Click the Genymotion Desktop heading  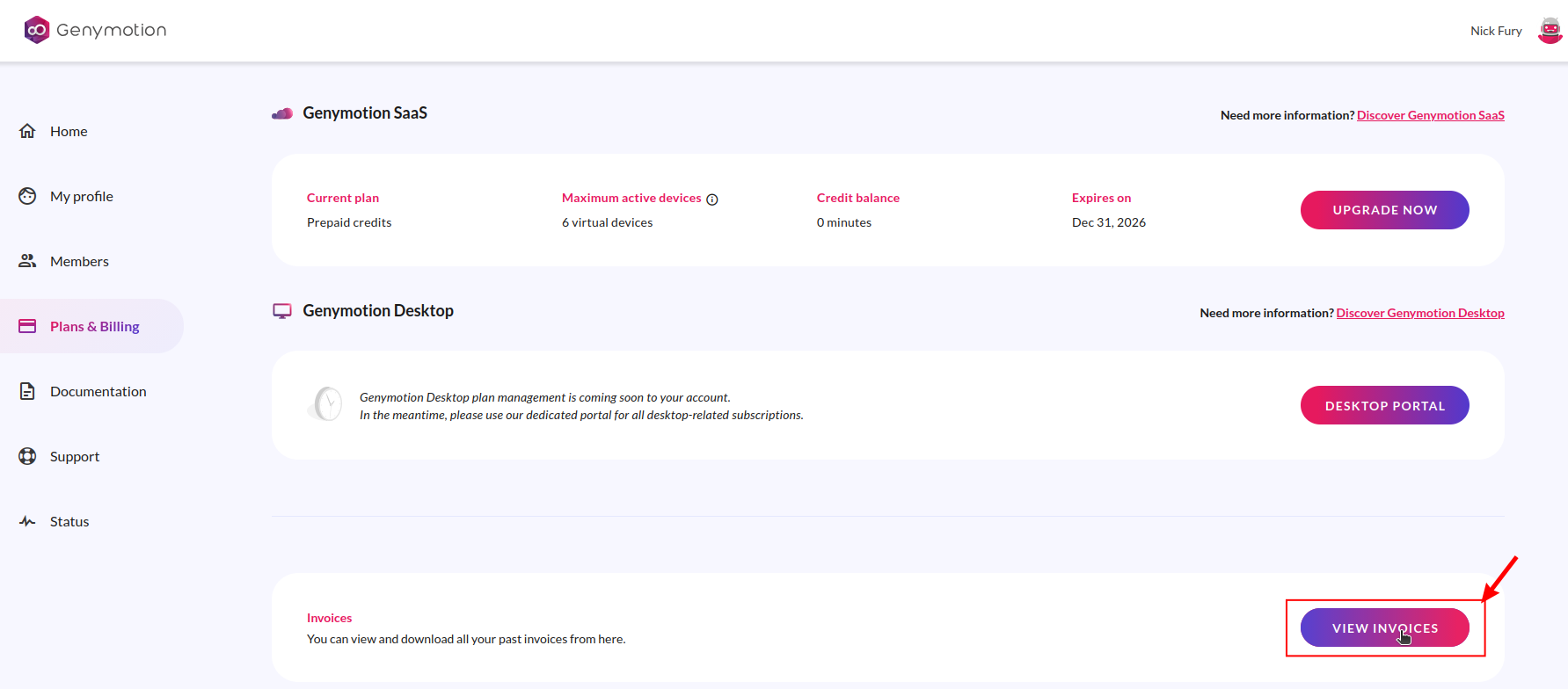point(378,311)
